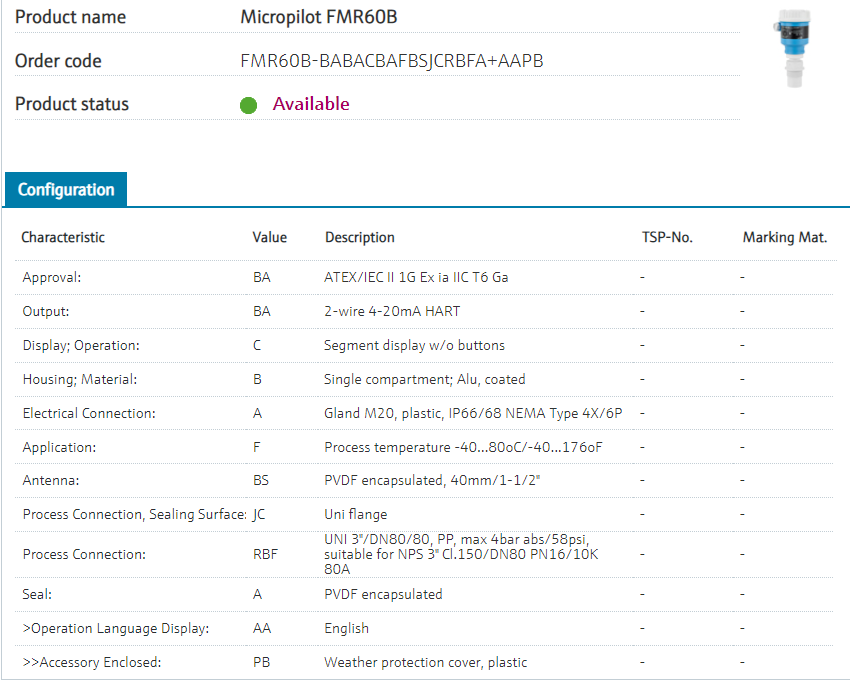
Task: Select Segment display w/o buttons description
Action: click(x=414, y=345)
